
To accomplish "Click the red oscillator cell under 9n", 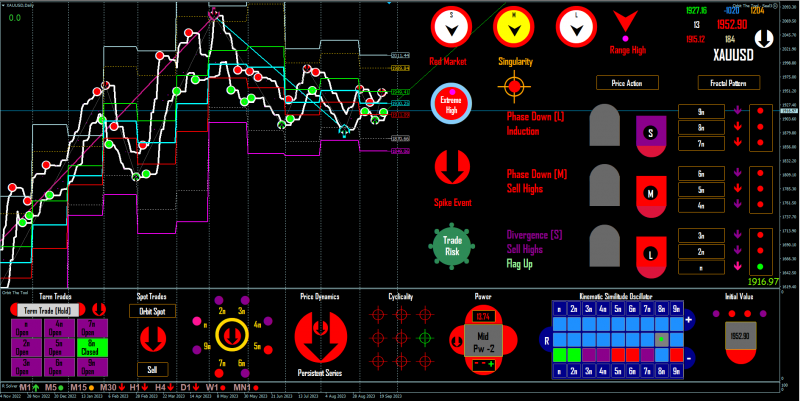I will tap(677, 355).
